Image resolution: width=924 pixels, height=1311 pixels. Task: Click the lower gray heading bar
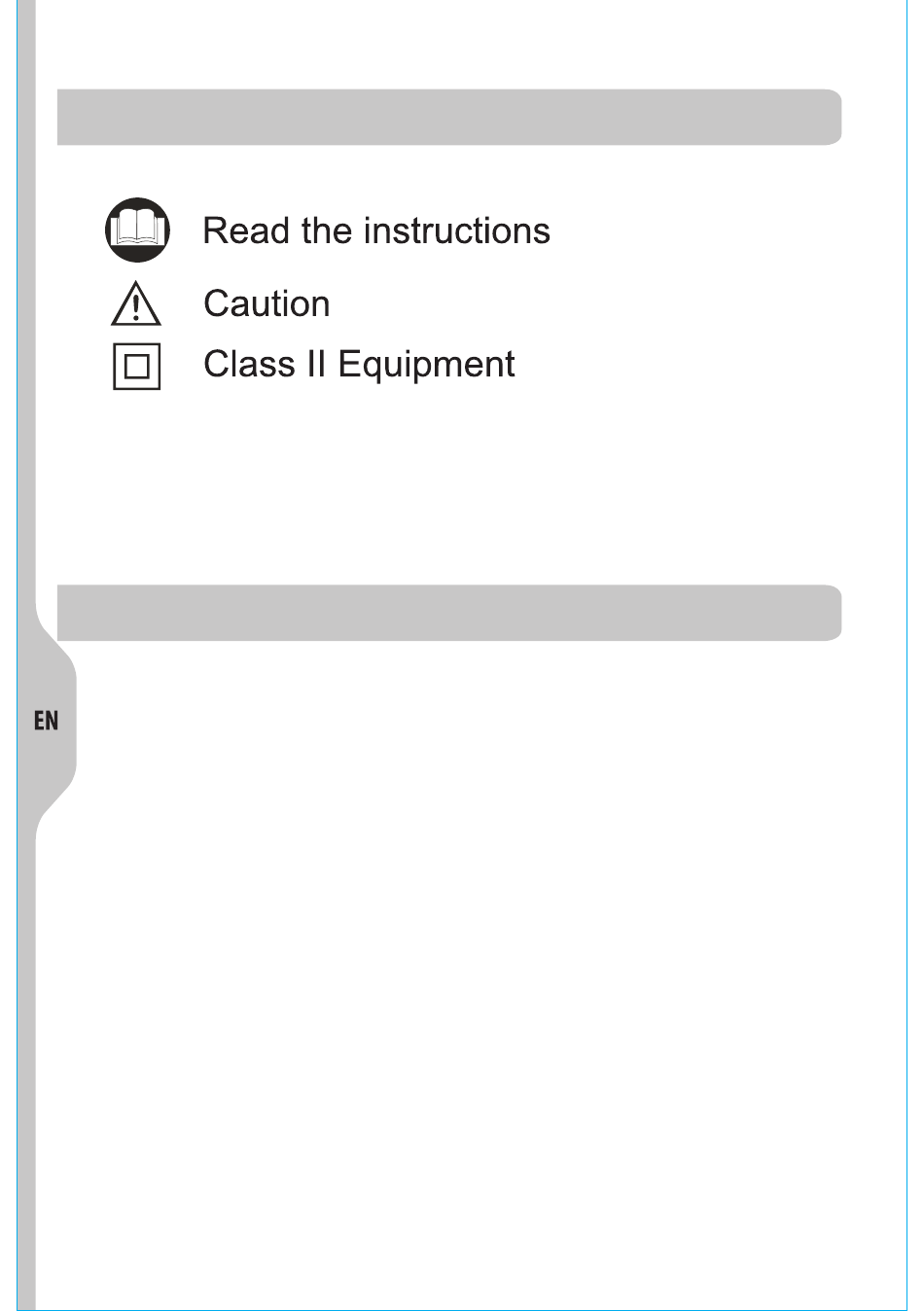point(449,613)
